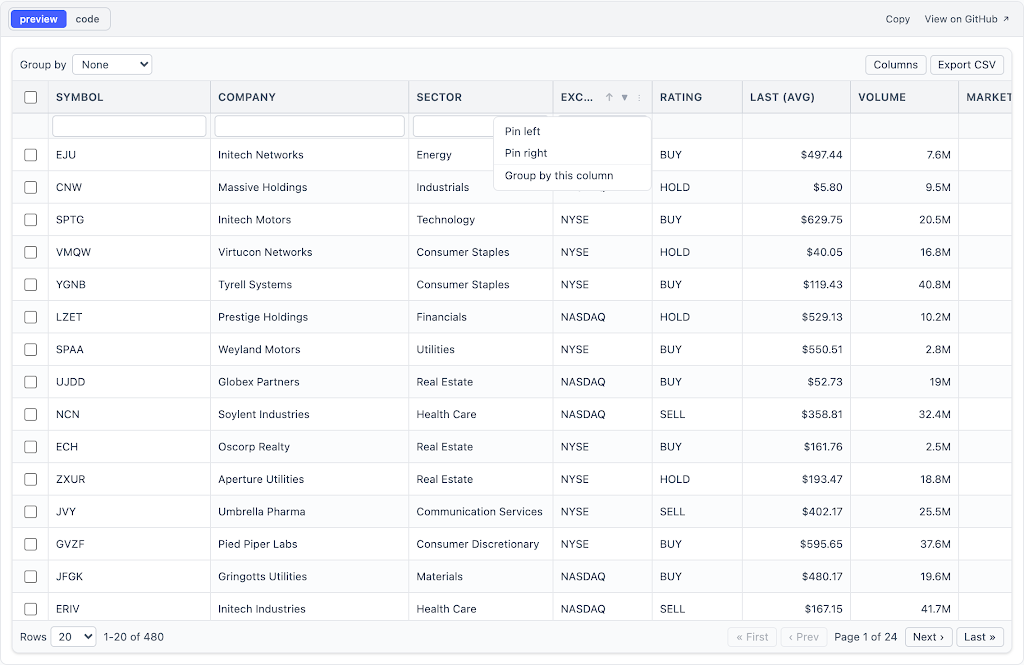The height and width of the screenshot is (665, 1024).
Task: Open the Exchange column dropdown triangle
Action: (x=624, y=97)
